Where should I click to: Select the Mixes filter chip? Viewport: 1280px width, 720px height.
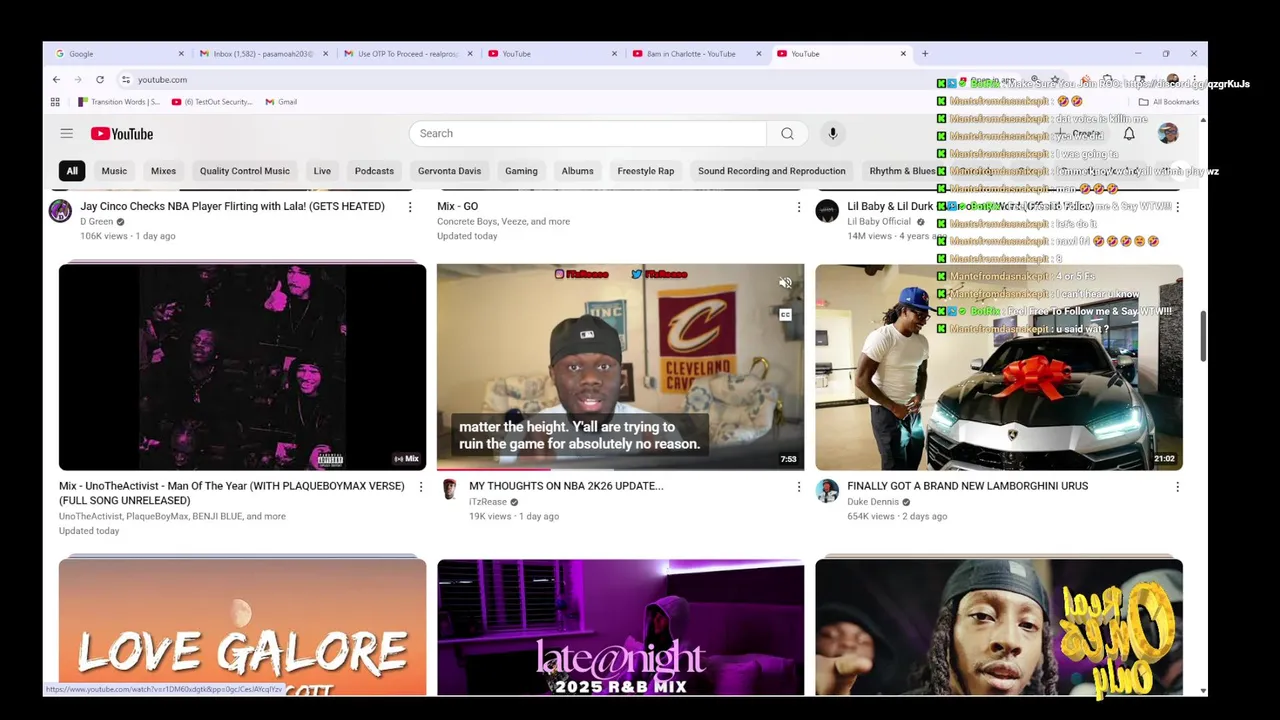[x=163, y=171]
